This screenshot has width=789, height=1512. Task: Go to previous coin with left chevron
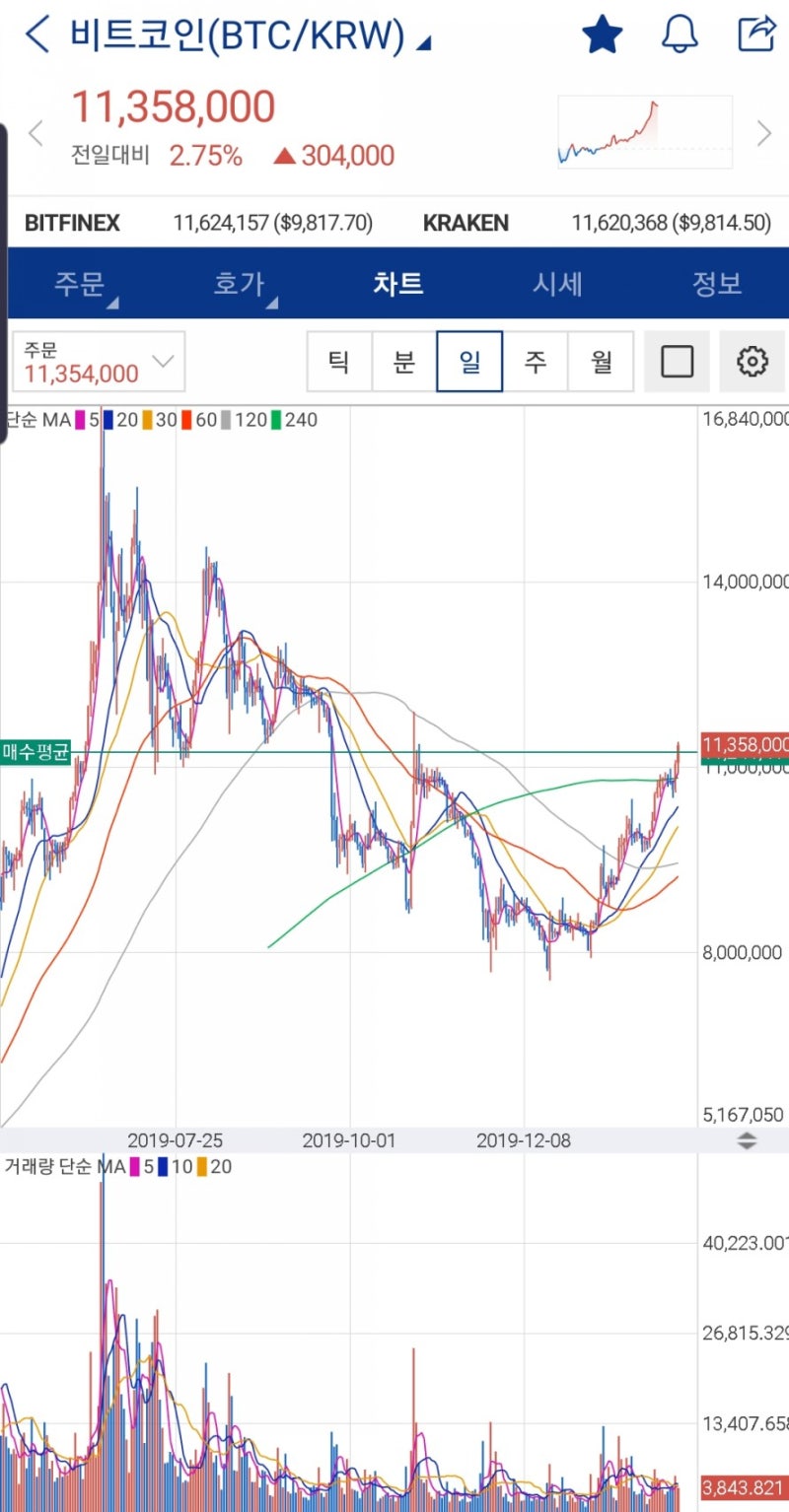point(36,132)
